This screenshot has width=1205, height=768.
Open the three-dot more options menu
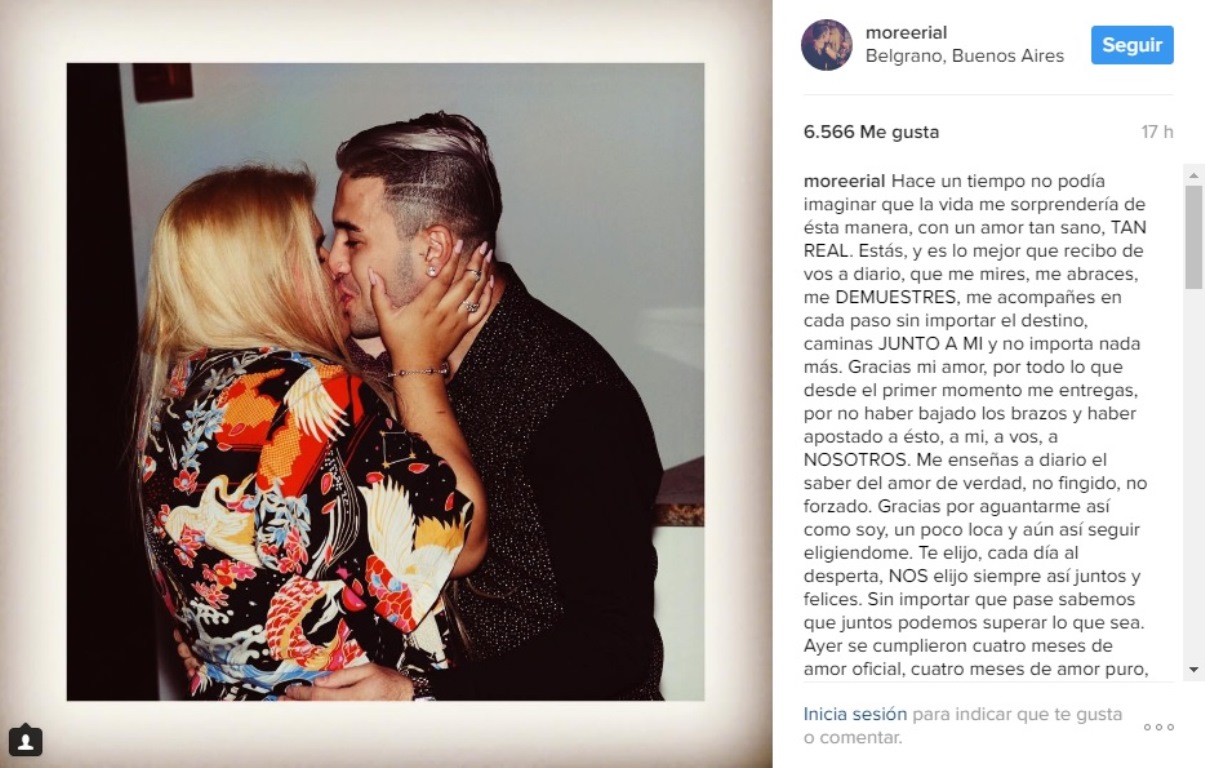1158,727
